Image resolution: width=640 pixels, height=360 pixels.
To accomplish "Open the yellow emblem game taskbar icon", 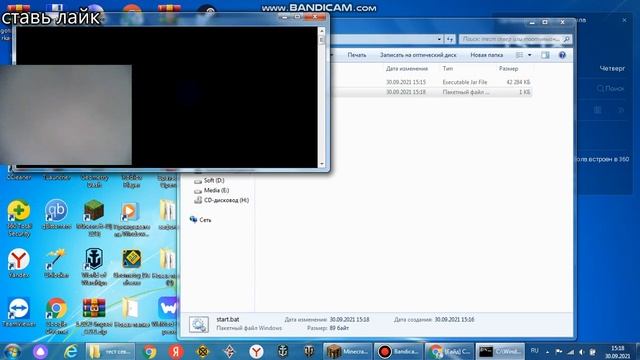I will 203,351.
